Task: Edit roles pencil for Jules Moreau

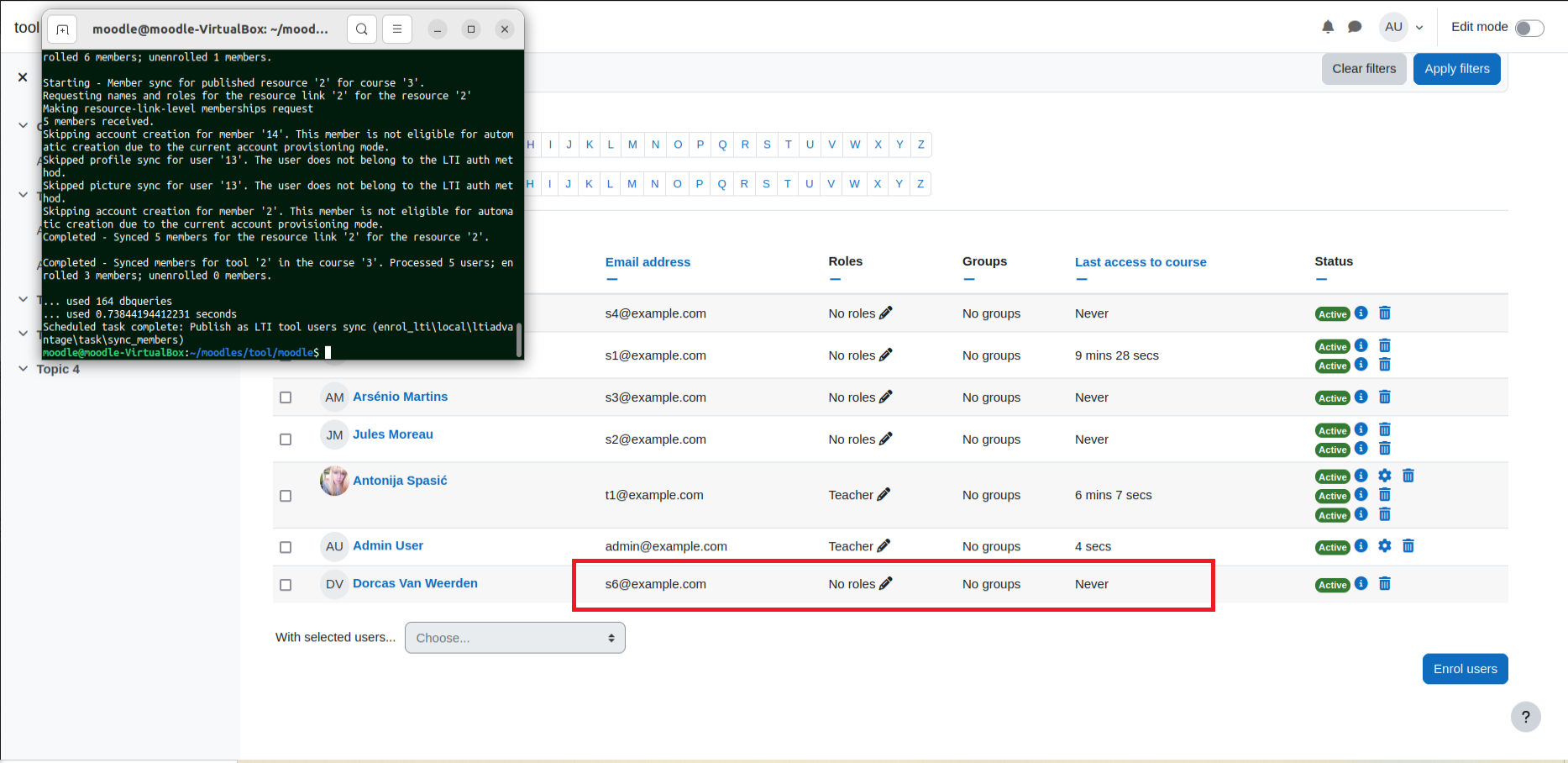Action: coord(885,439)
